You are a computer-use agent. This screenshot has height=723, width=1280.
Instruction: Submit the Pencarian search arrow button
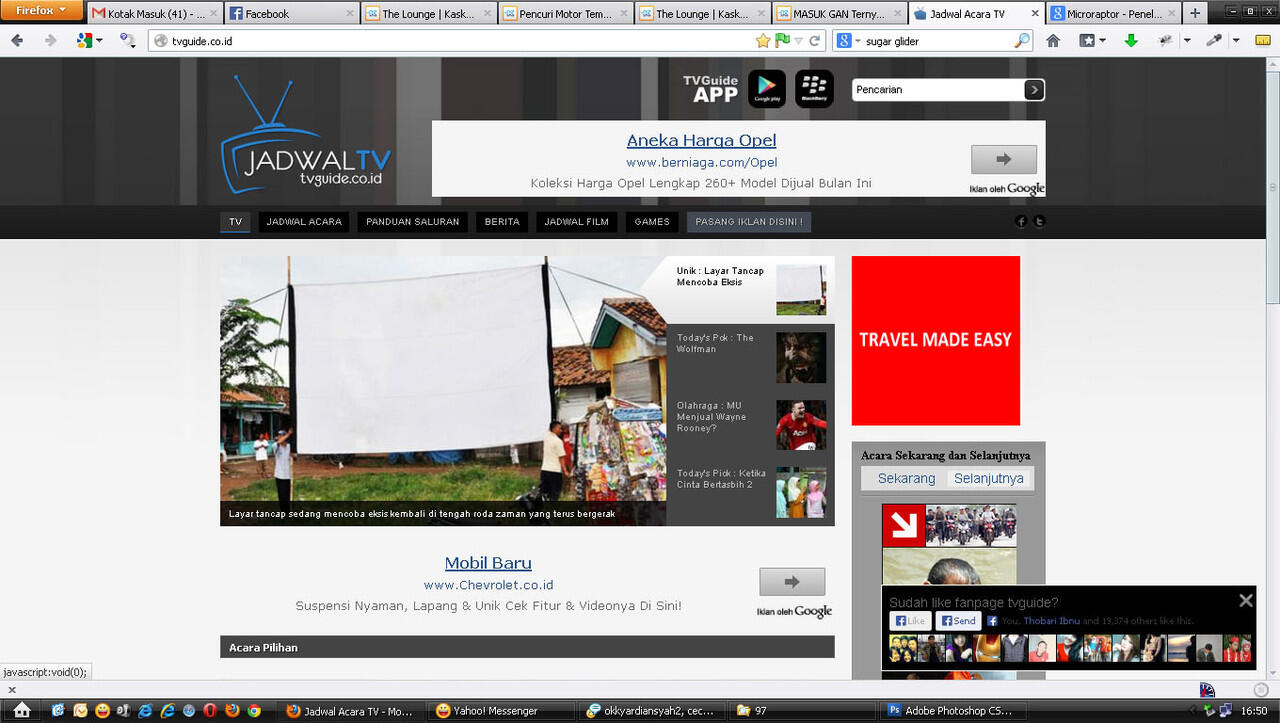pyautogui.click(x=1034, y=90)
